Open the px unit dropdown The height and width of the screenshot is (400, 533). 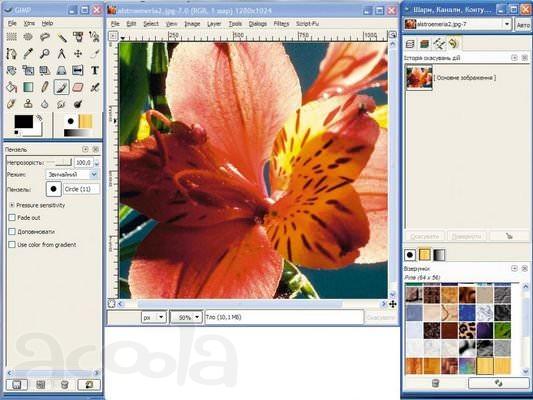point(154,317)
